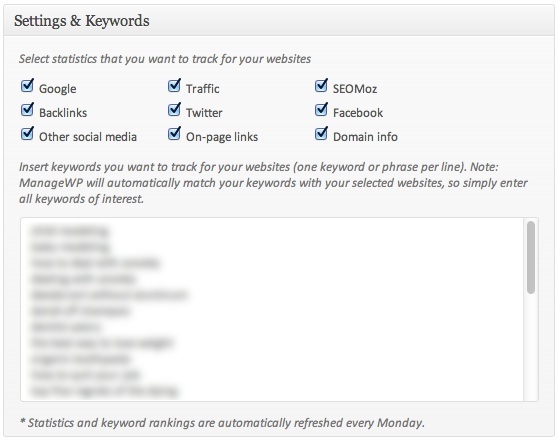Toggle the On-page links checkbox

point(174,134)
